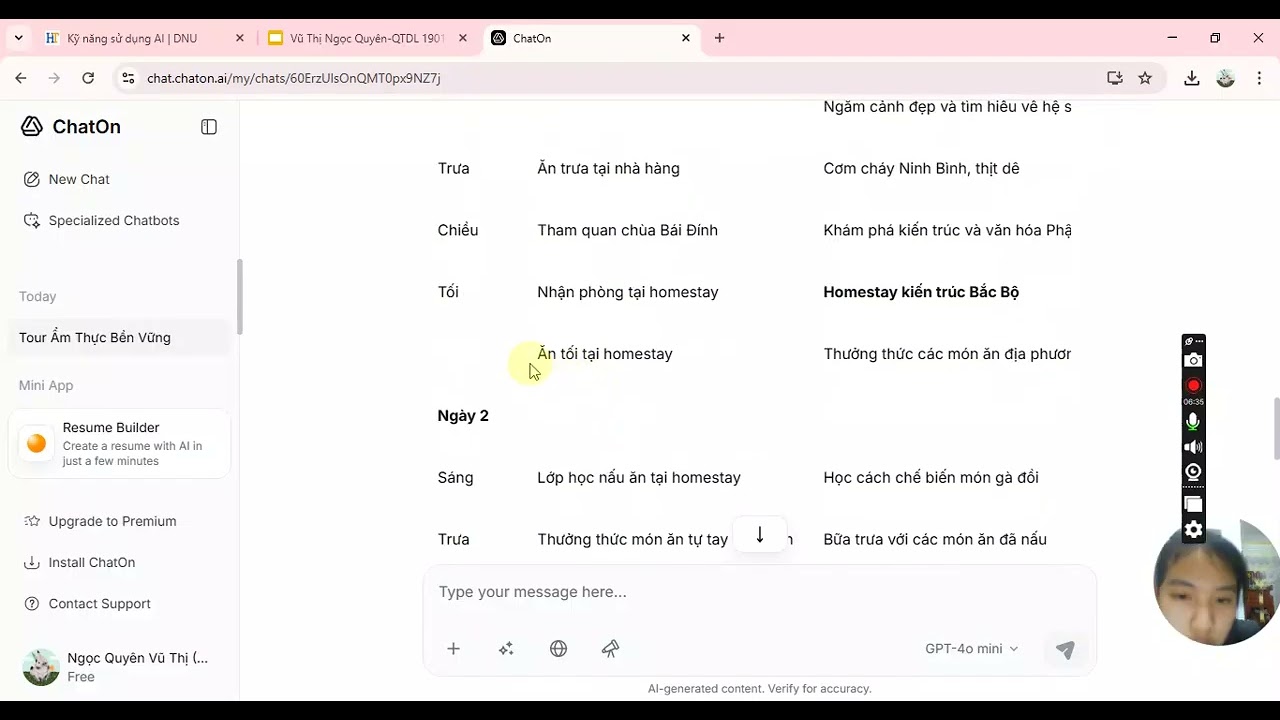Close the Kỹ năng sử dụng AI tab

[240, 38]
